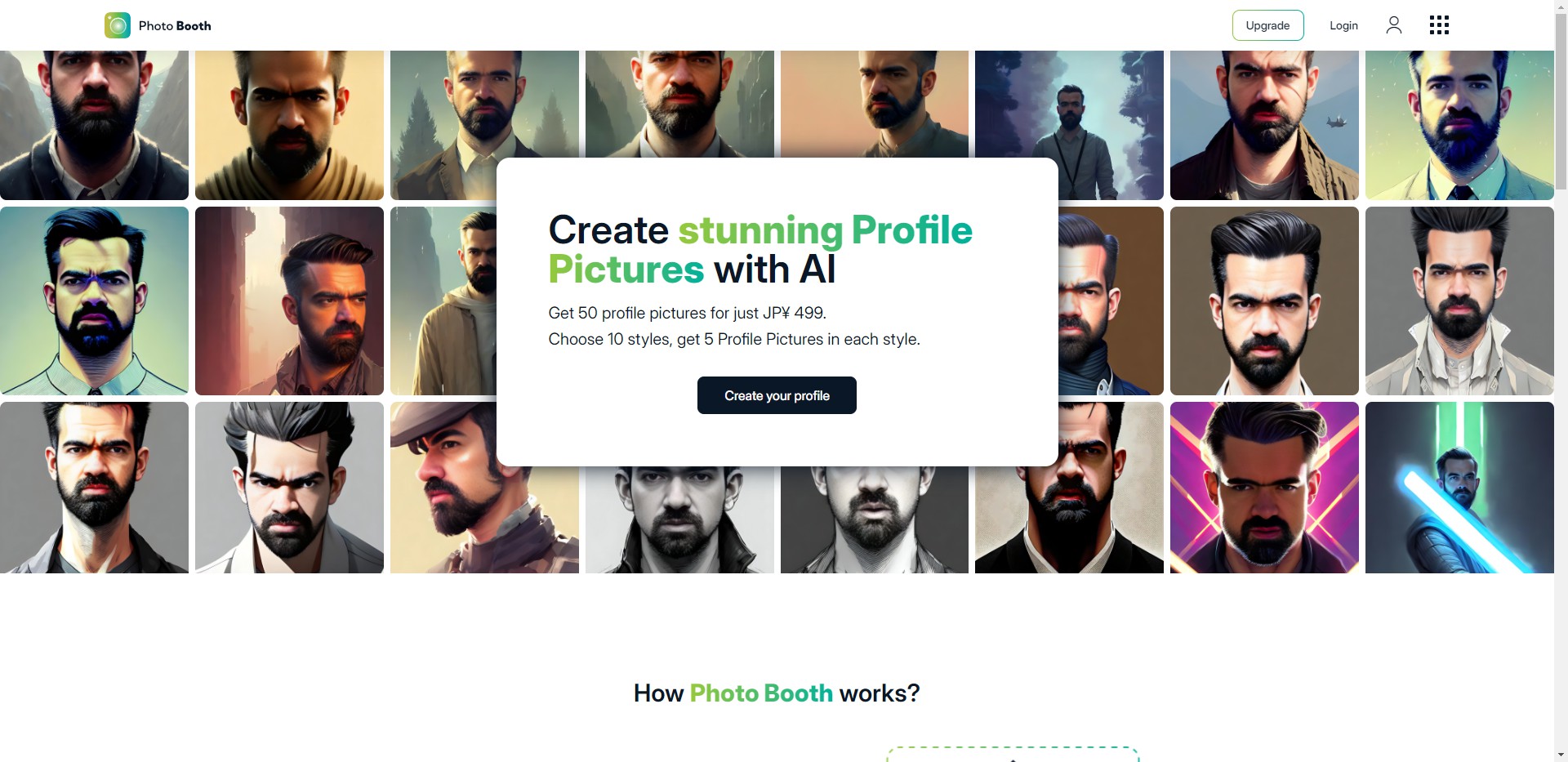Screen dimensions: 1568x762
Task: Open the Login link
Action: pos(1343,25)
